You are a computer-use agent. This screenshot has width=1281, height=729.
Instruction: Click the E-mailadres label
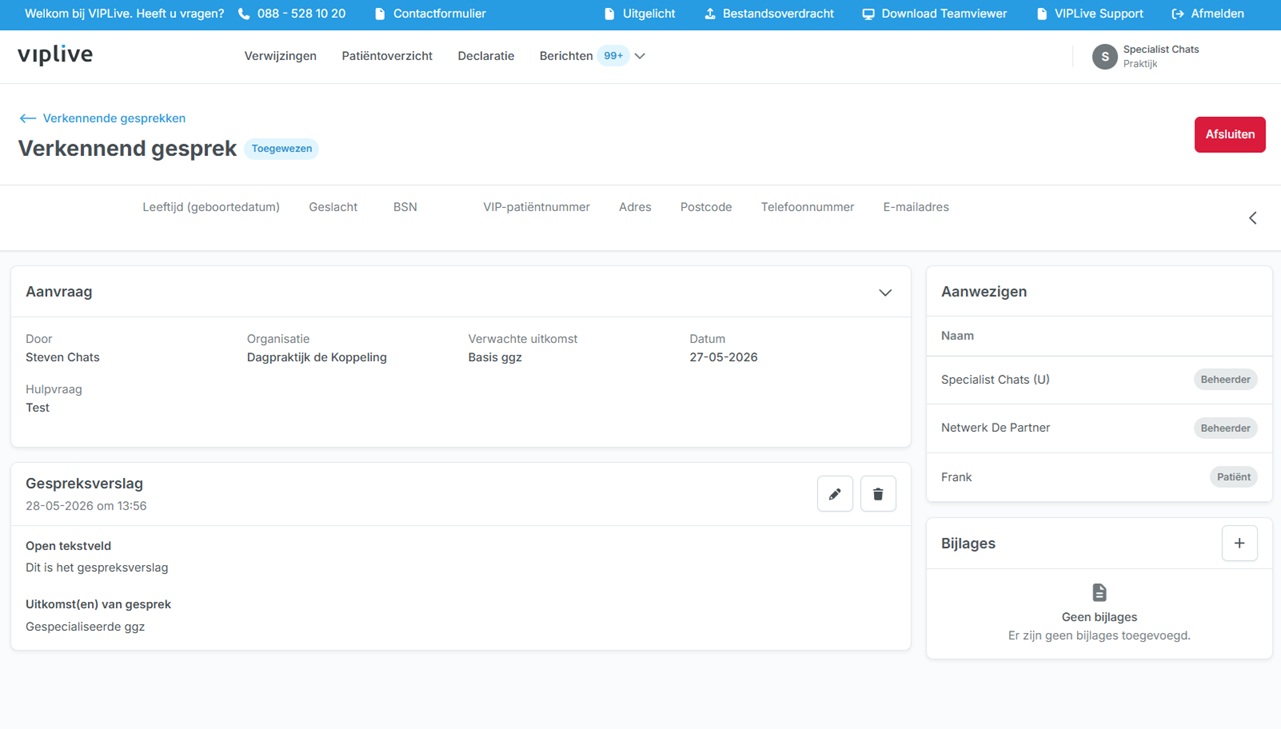(x=916, y=207)
